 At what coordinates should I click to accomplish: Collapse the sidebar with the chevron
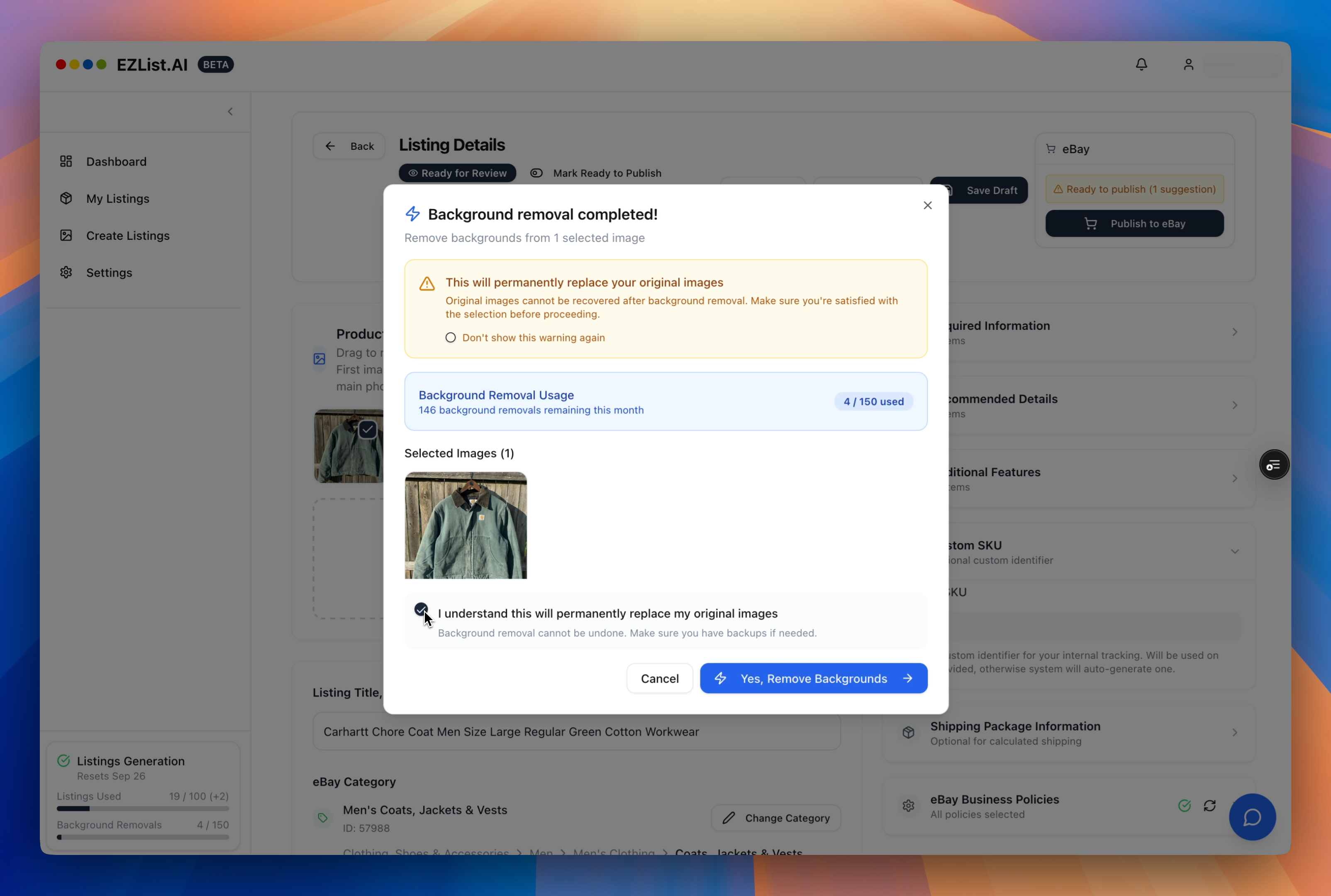[x=230, y=112]
